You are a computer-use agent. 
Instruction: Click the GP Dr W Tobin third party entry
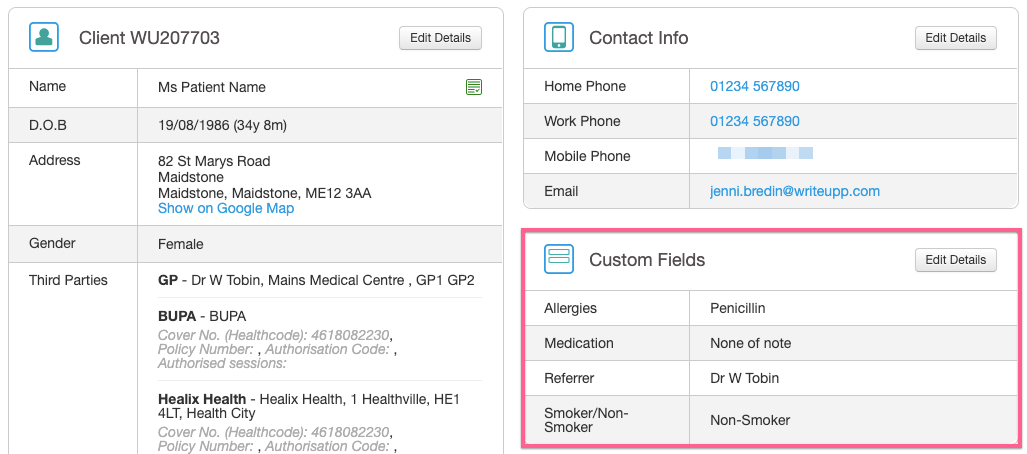click(x=316, y=280)
